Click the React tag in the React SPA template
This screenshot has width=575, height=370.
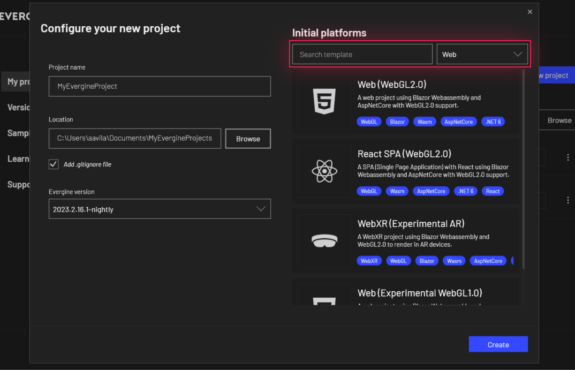(492, 191)
